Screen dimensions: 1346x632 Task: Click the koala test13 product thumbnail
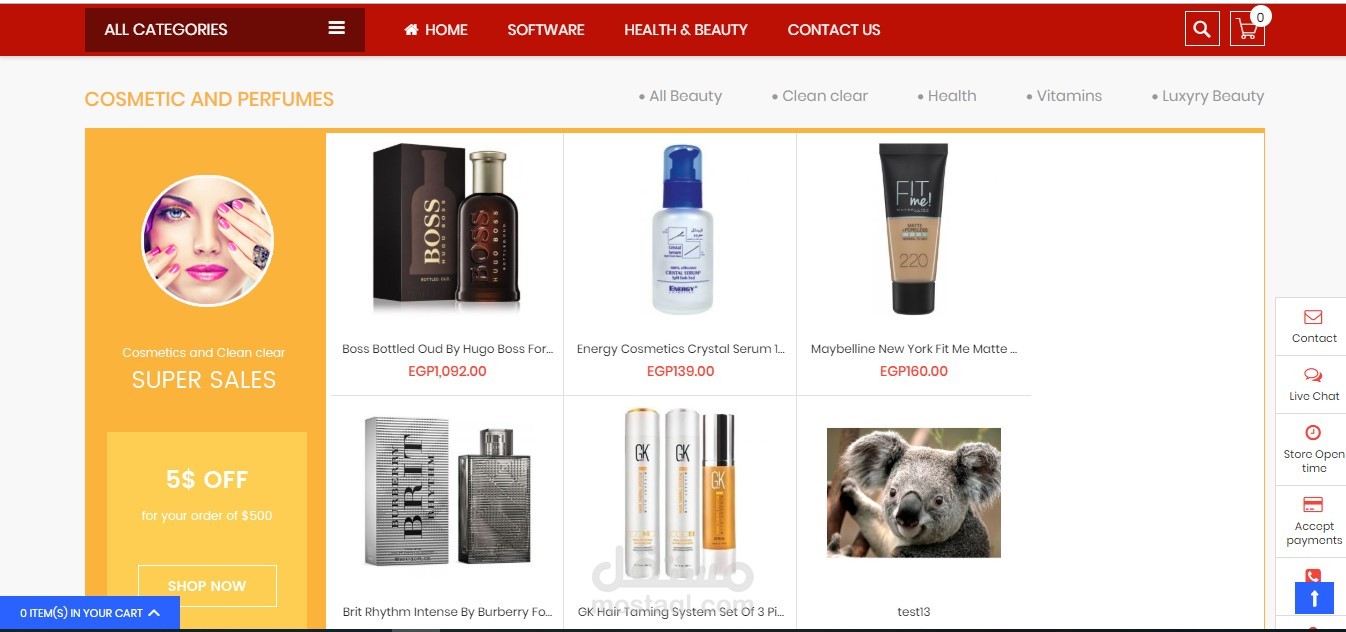coord(914,492)
